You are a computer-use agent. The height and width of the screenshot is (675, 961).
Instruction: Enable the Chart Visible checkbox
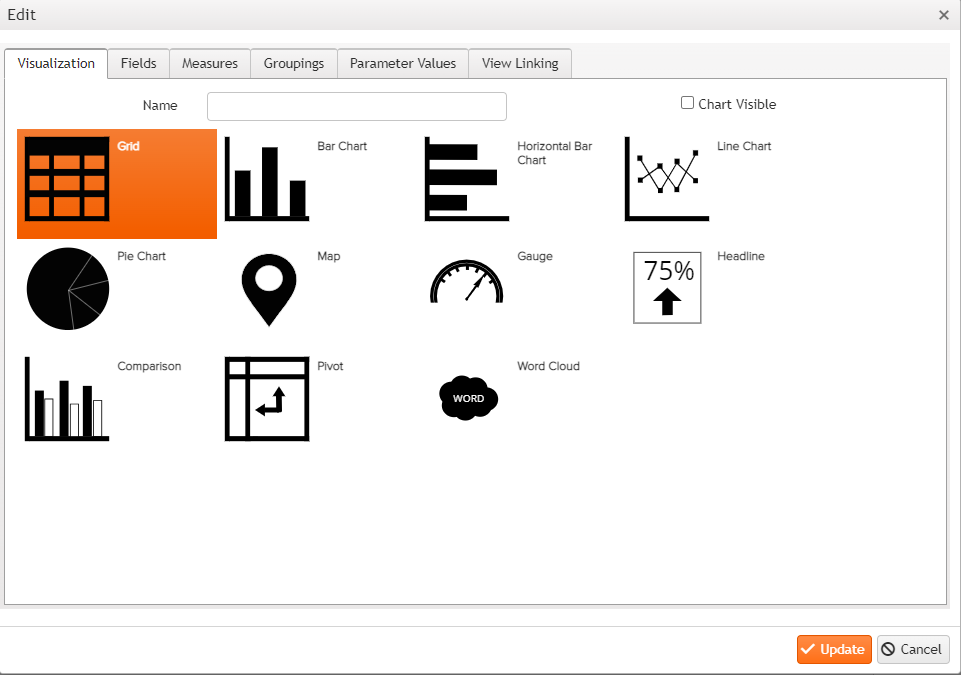pos(688,103)
